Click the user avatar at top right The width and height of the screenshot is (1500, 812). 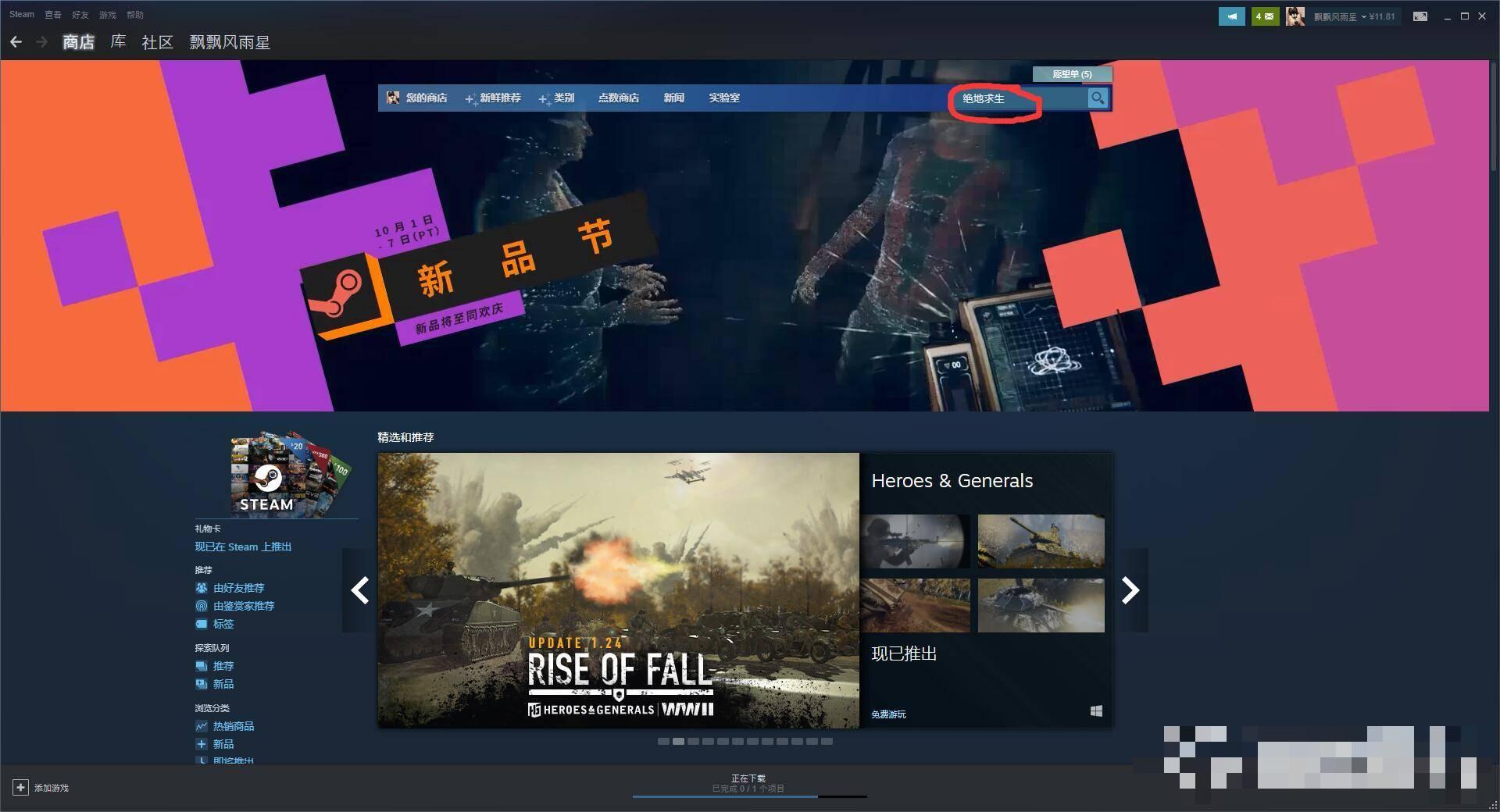click(x=1295, y=16)
